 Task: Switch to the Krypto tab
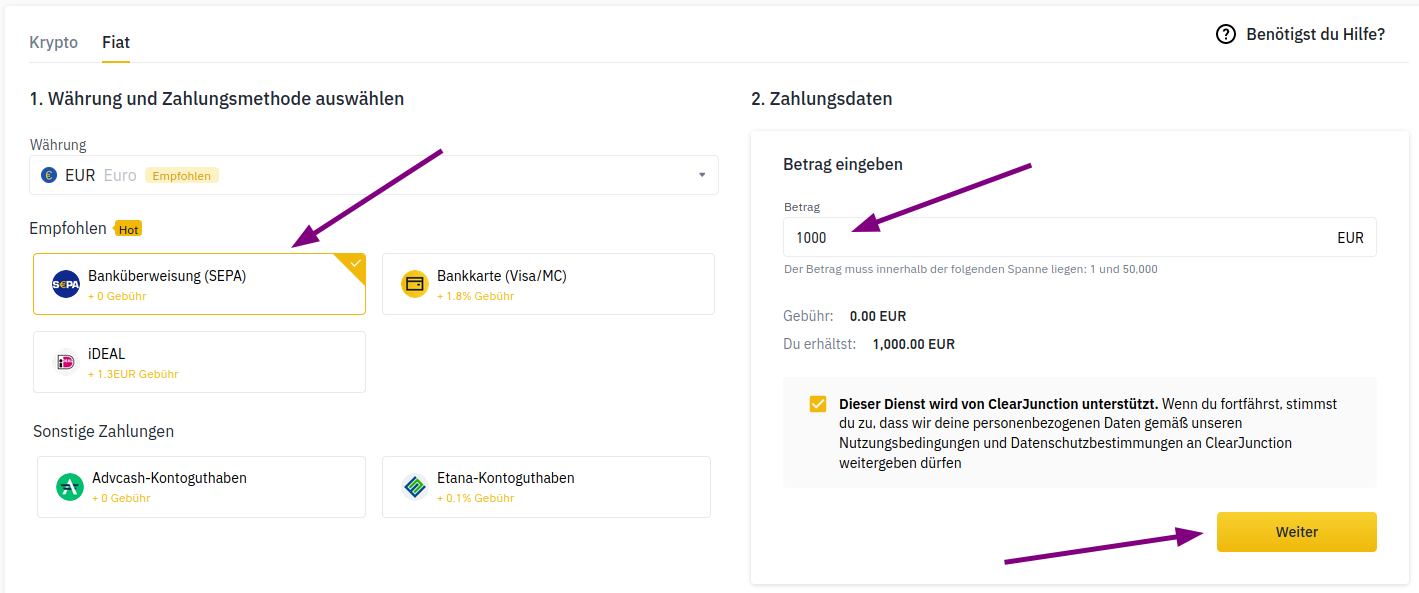point(53,42)
